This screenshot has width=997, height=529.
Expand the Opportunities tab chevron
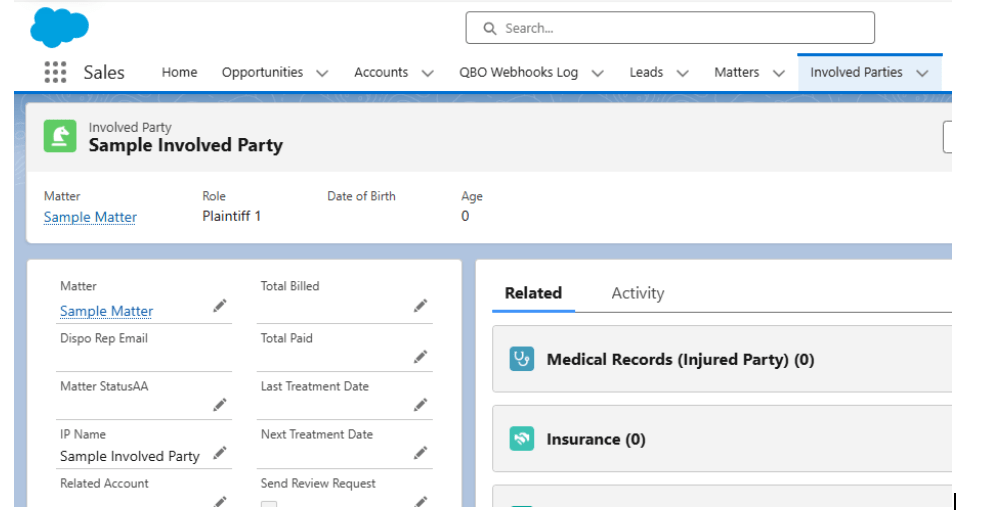tap(322, 73)
